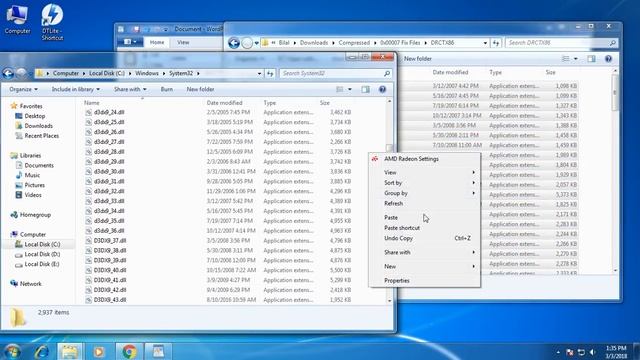This screenshot has height=360, width=640.
Task: Select Downloads under Favorites
Action: click(38, 126)
